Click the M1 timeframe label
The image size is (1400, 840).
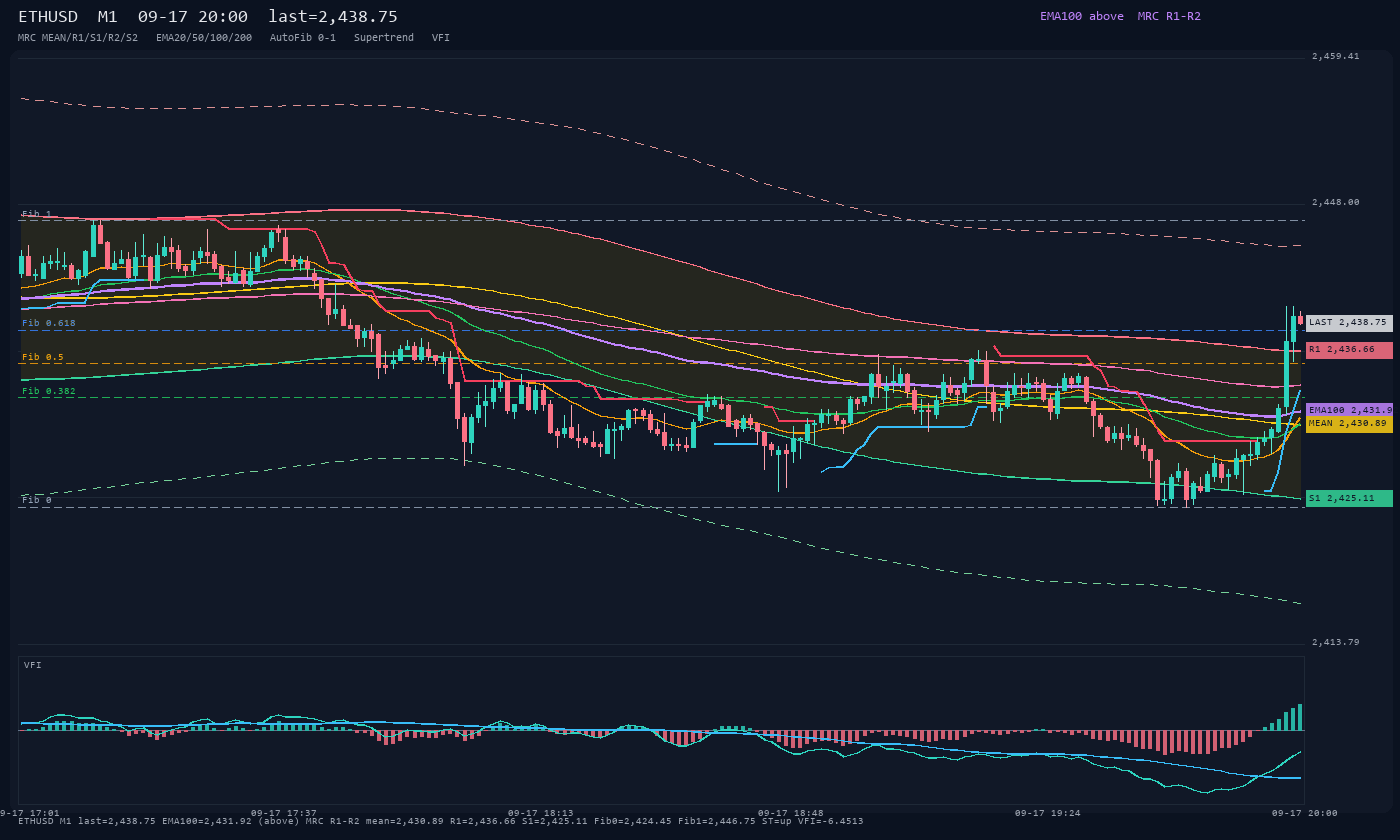[x=108, y=17]
